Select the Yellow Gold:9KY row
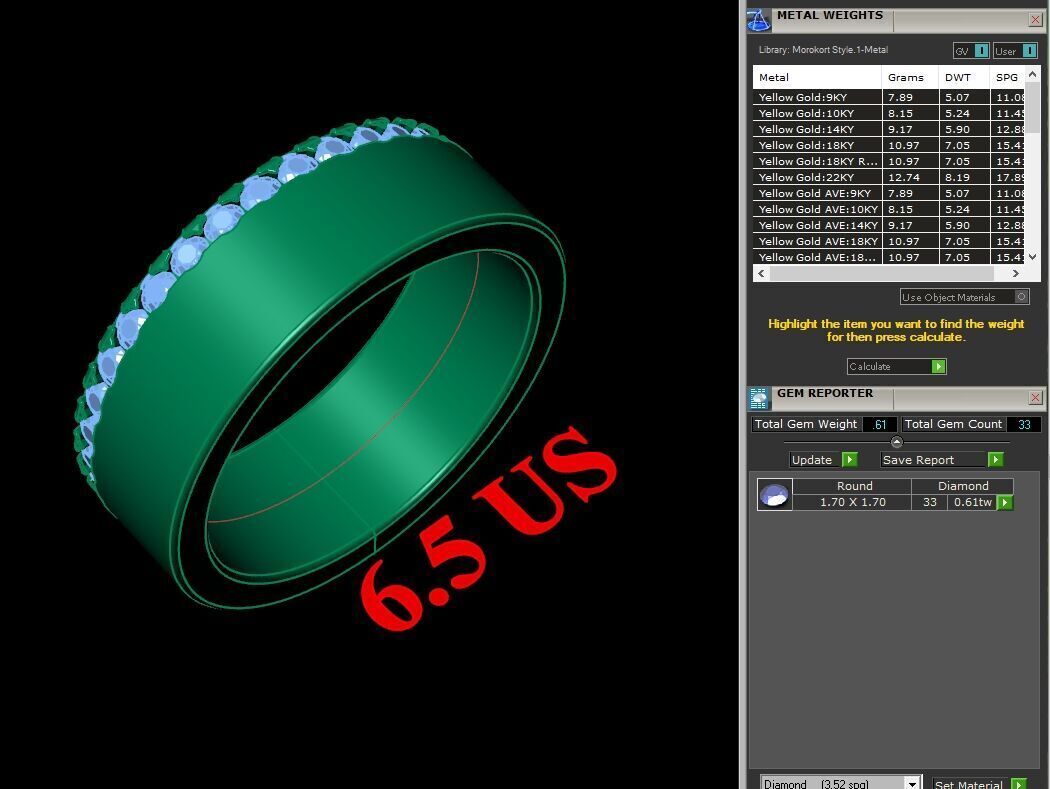 click(889, 97)
